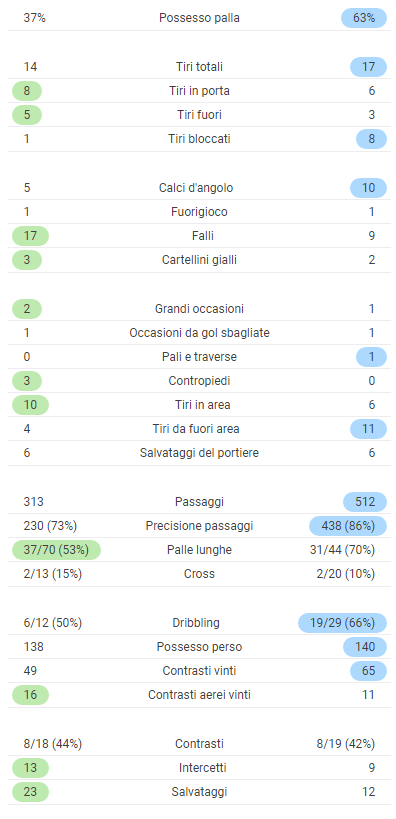Select the Cartellini gialli row label
This screenshot has width=396, height=819.
[199, 260]
